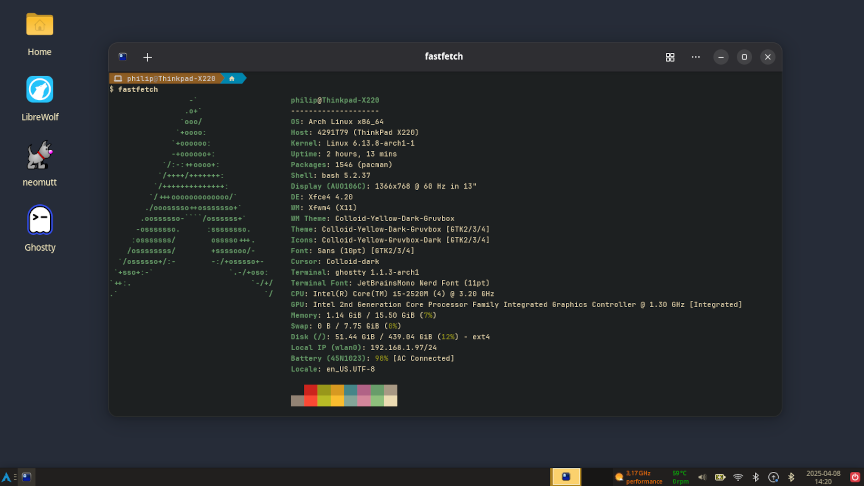Launch Ghostty from the desktop icon
Viewport: 864px width, 486px height.
click(40, 229)
